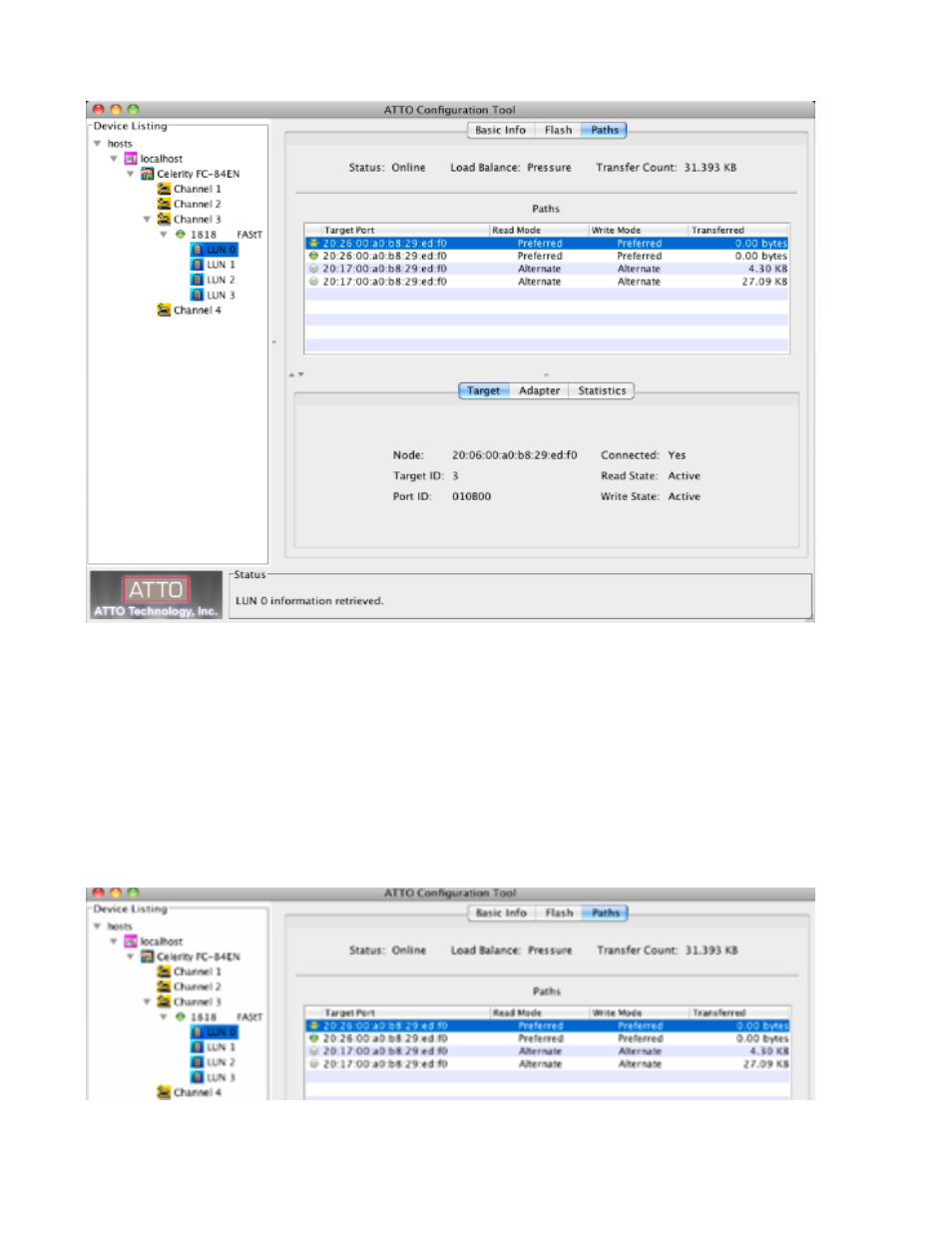952x1233 pixels.
Task: Open Basic Info tab in upper window
Action: coord(500,130)
